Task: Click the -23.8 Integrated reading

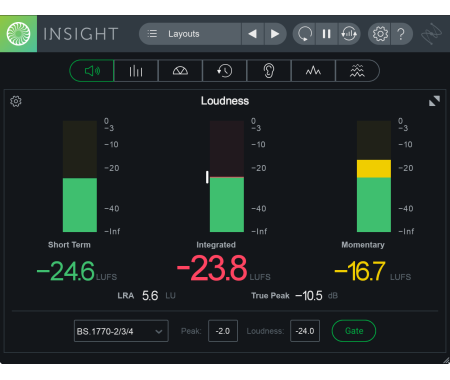Action: coord(212,268)
